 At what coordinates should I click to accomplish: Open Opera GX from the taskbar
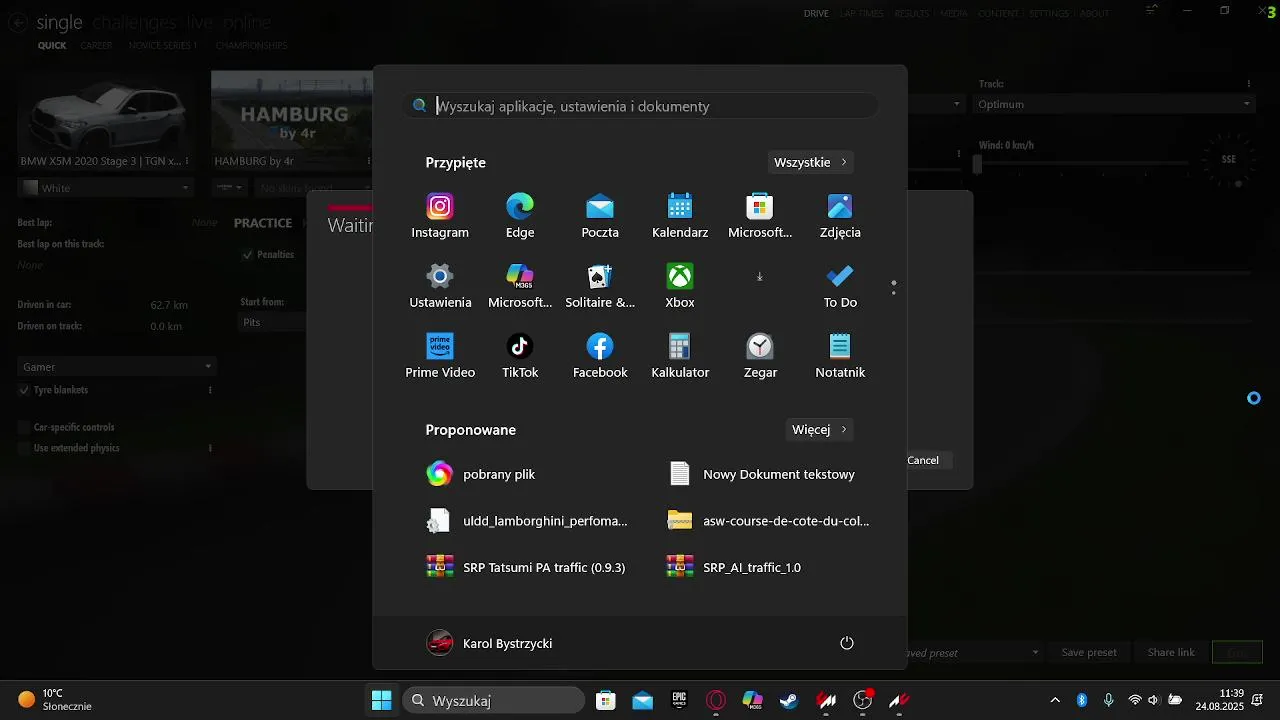pos(716,700)
